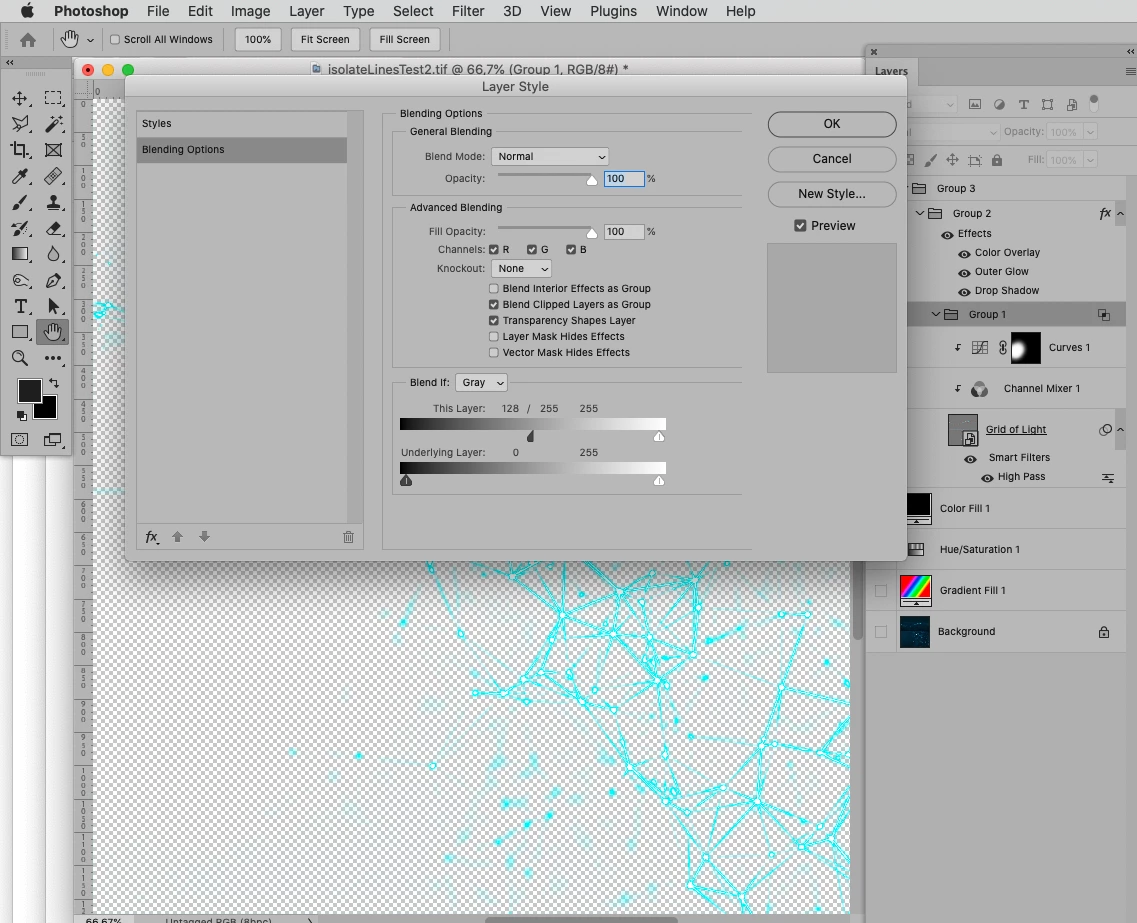
Task: Select the Blur tool
Action: [x=53, y=254]
